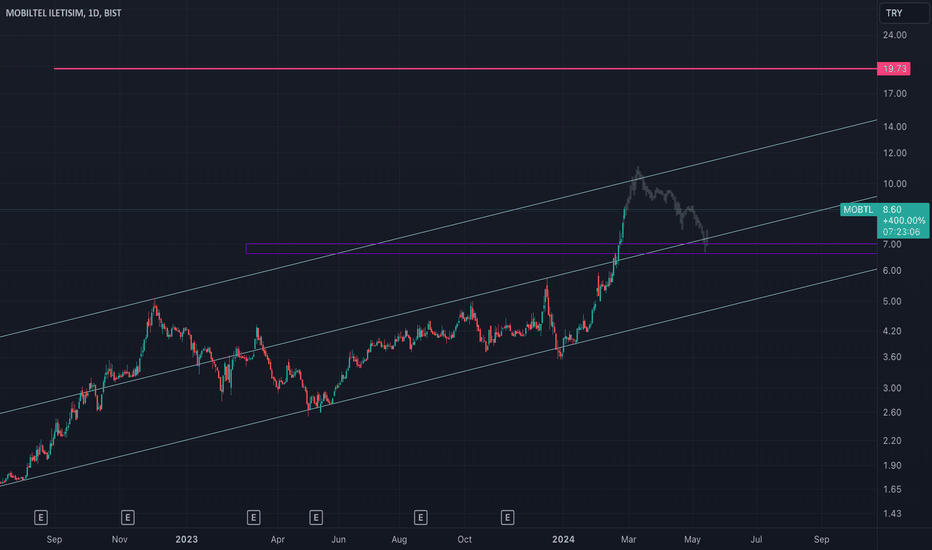Click the 24.00 price axis label

[895, 35]
